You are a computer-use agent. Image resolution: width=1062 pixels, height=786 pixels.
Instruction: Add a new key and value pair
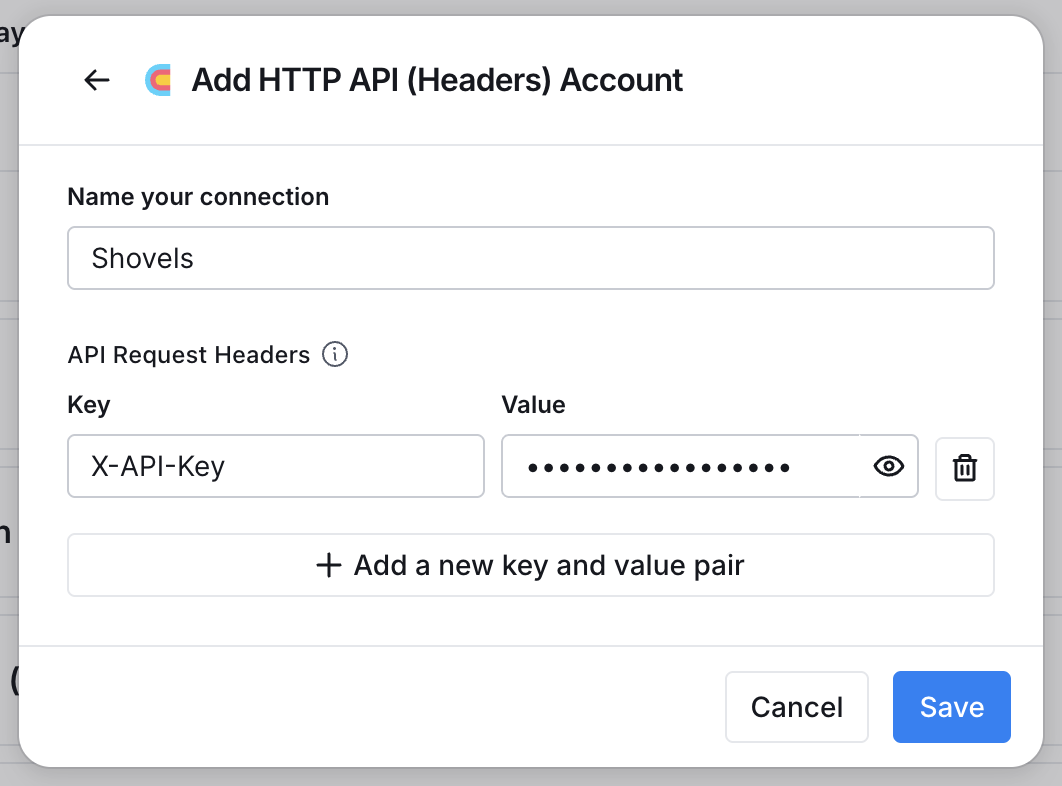pos(531,565)
